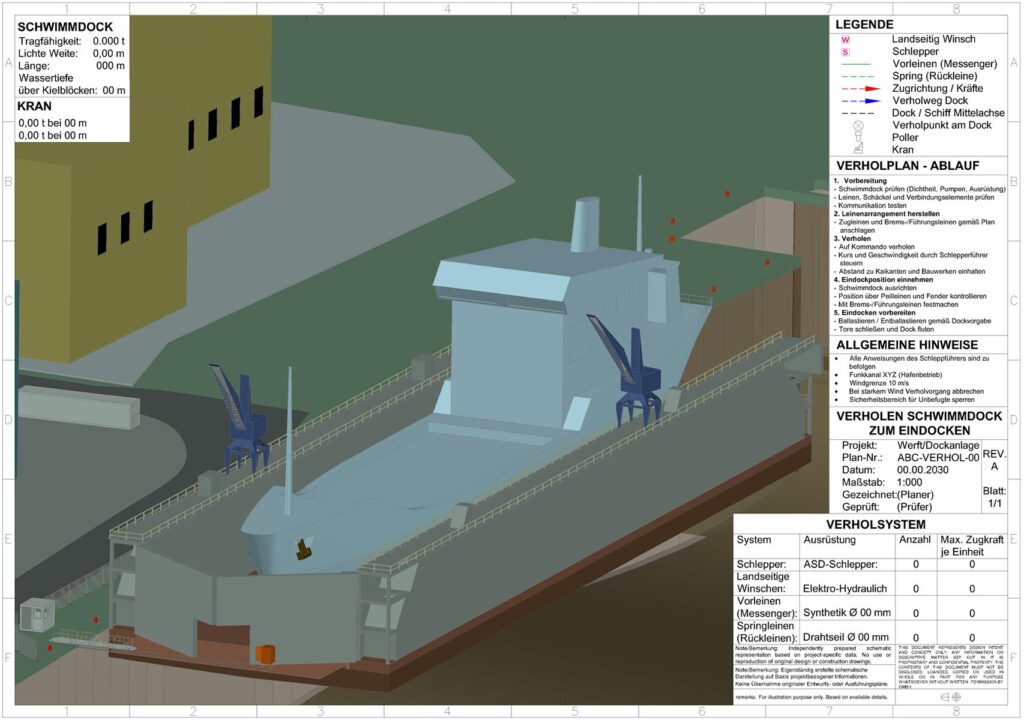Click the Gezeichnet value '(Planer)'

915,495
